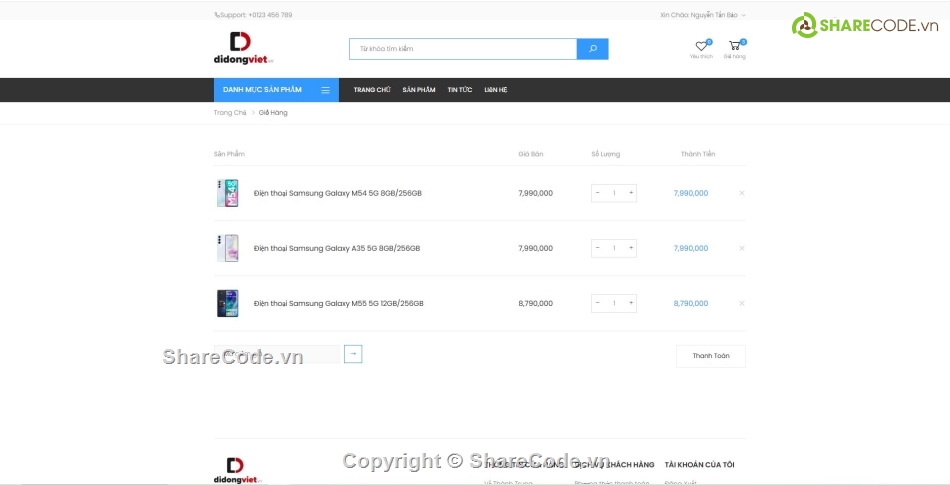The height and width of the screenshot is (485, 950).
Task: Click the Galaxy A35 product thumbnail
Action: [228, 248]
